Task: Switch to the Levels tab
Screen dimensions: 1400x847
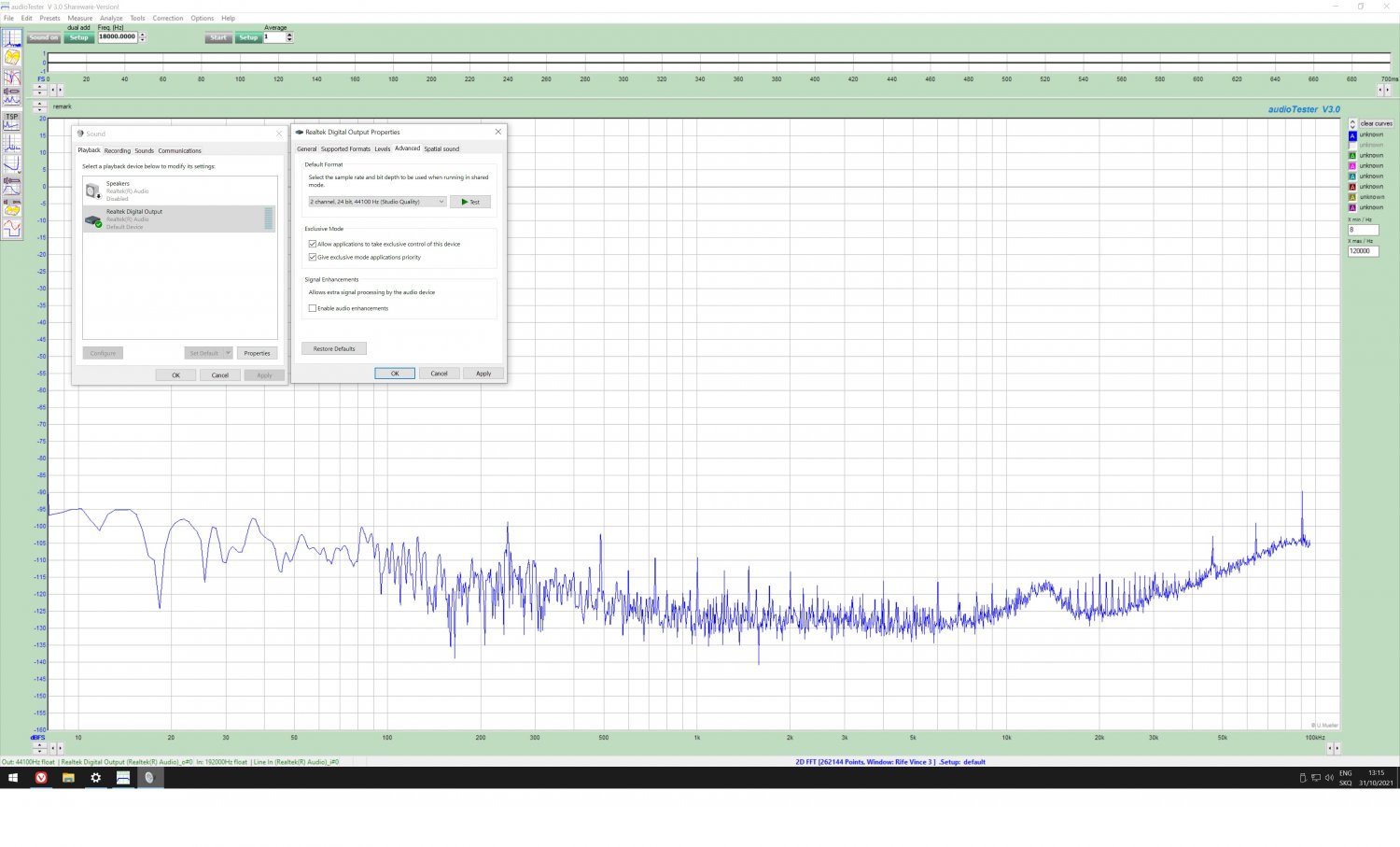Action: (383, 148)
